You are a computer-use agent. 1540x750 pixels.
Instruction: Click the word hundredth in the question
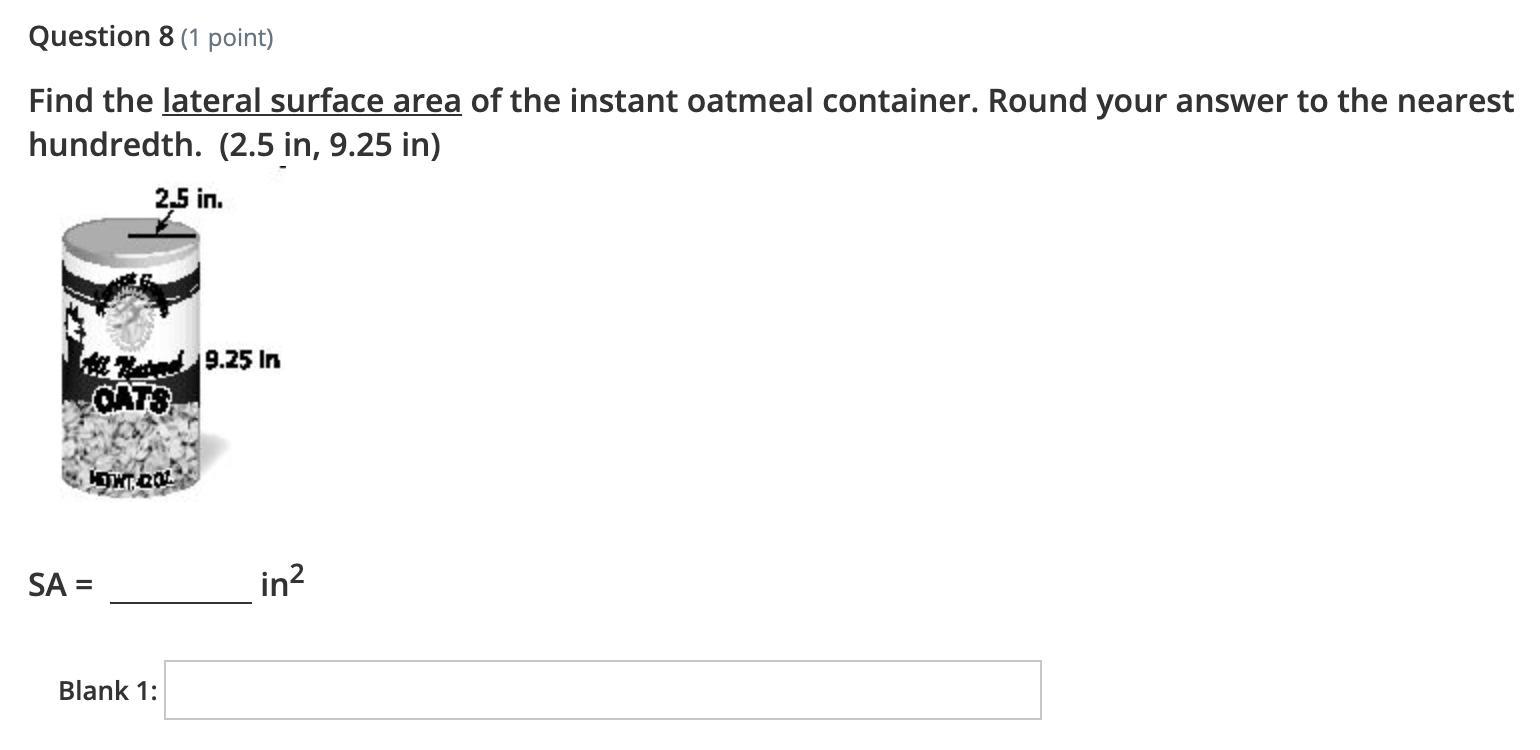(115, 146)
